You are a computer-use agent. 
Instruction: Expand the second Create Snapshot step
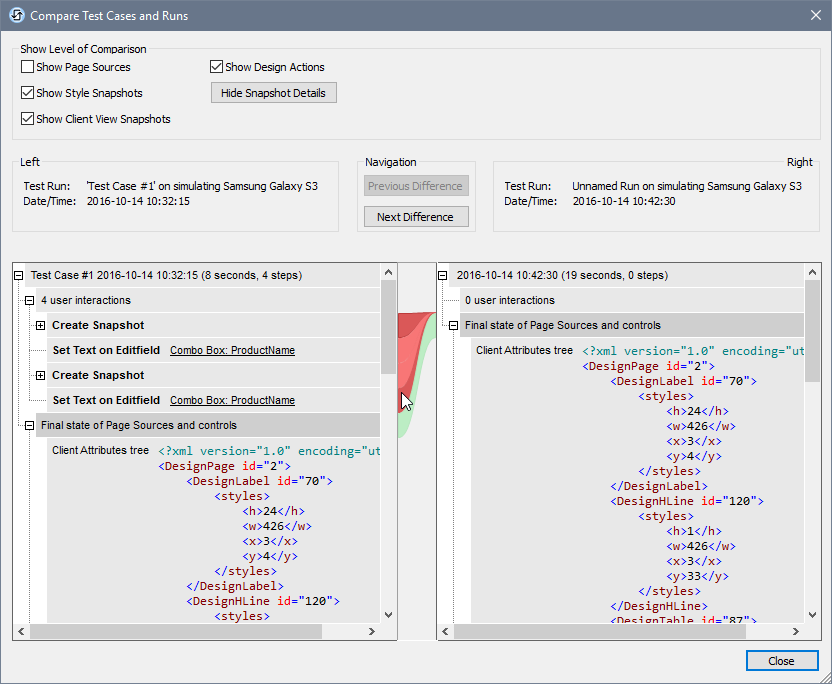(x=40, y=375)
